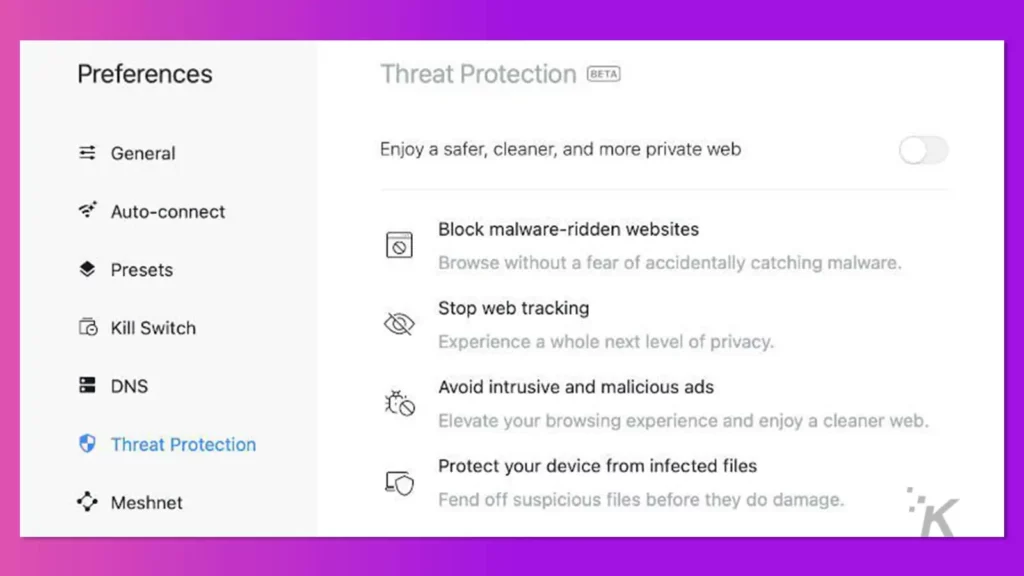Click the Presets layers icon
Image resolution: width=1024 pixels, height=576 pixels.
[88, 269]
